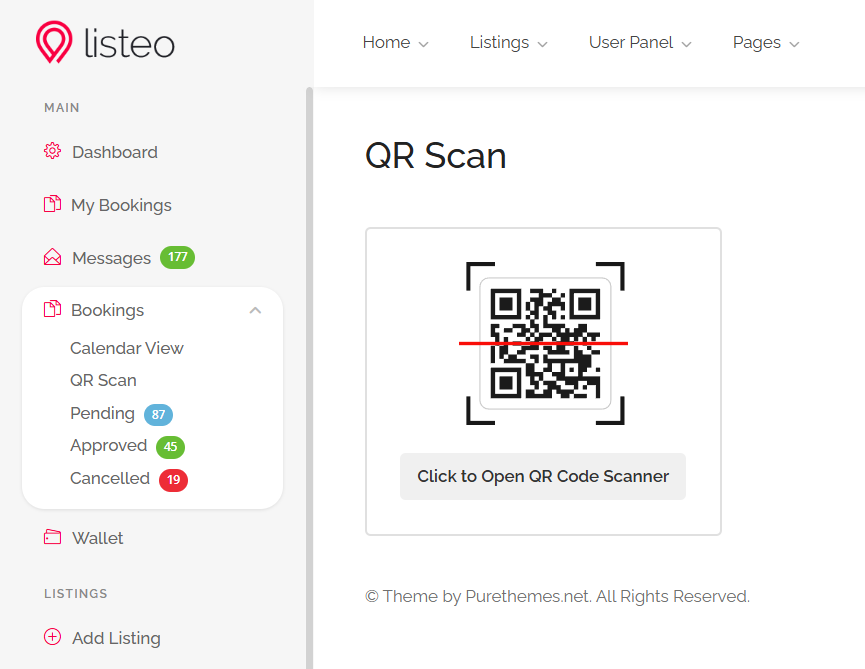Click the Add Listing plus icon
The width and height of the screenshot is (865, 669).
pyautogui.click(x=52, y=638)
